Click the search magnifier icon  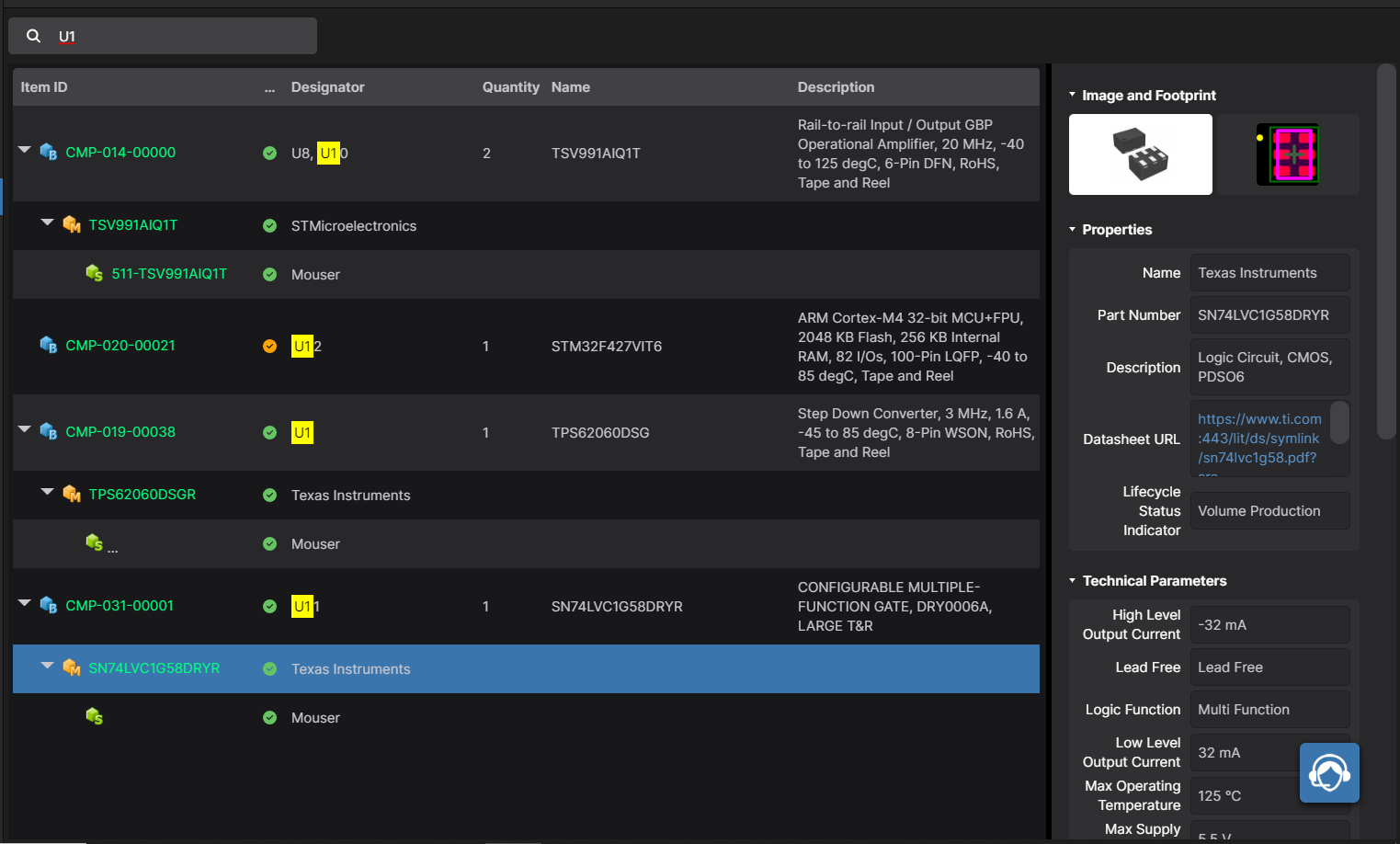pos(33,36)
